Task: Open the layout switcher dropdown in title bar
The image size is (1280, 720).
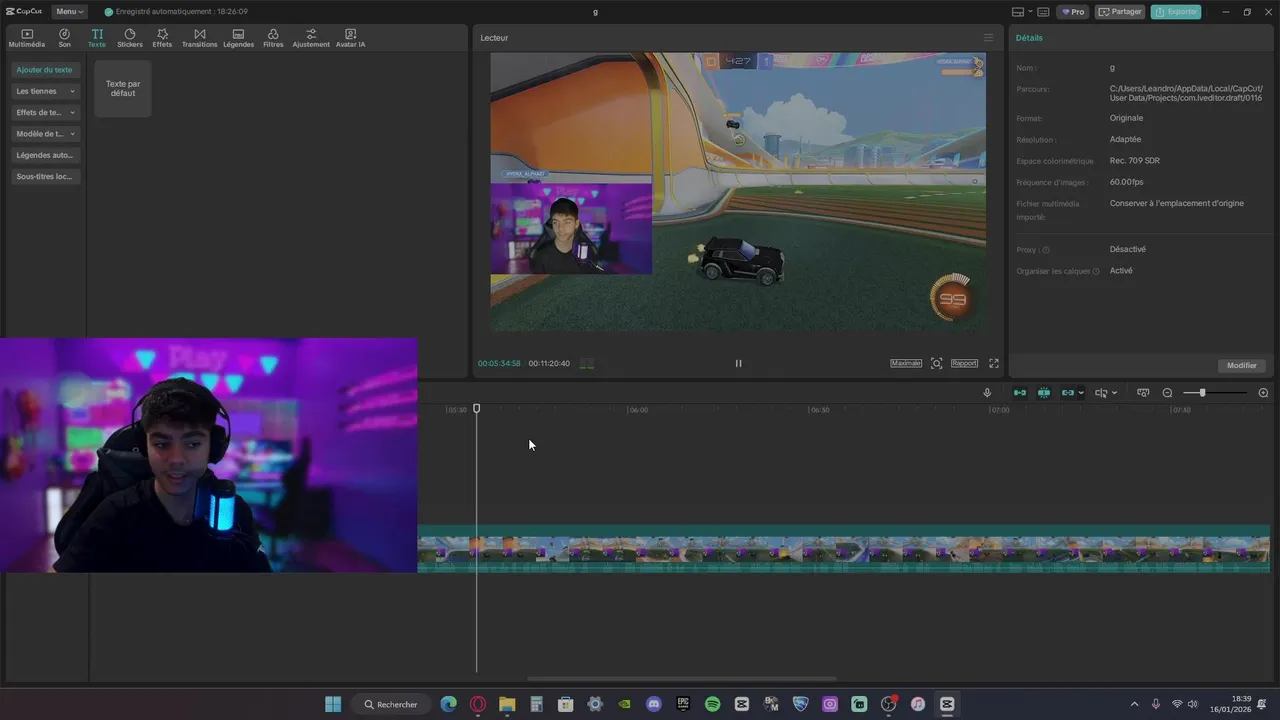Action: click(x=1023, y=12)
